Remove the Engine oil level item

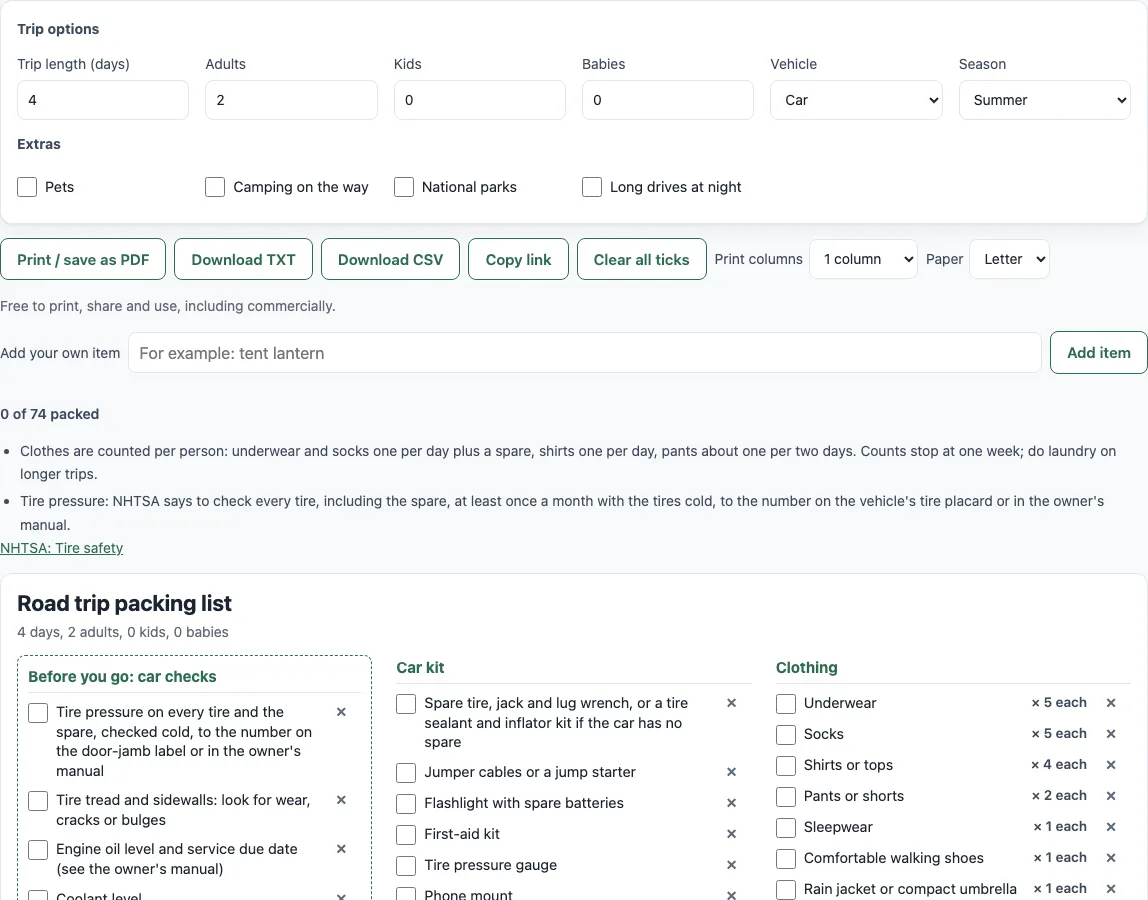[x=341, y=849]
